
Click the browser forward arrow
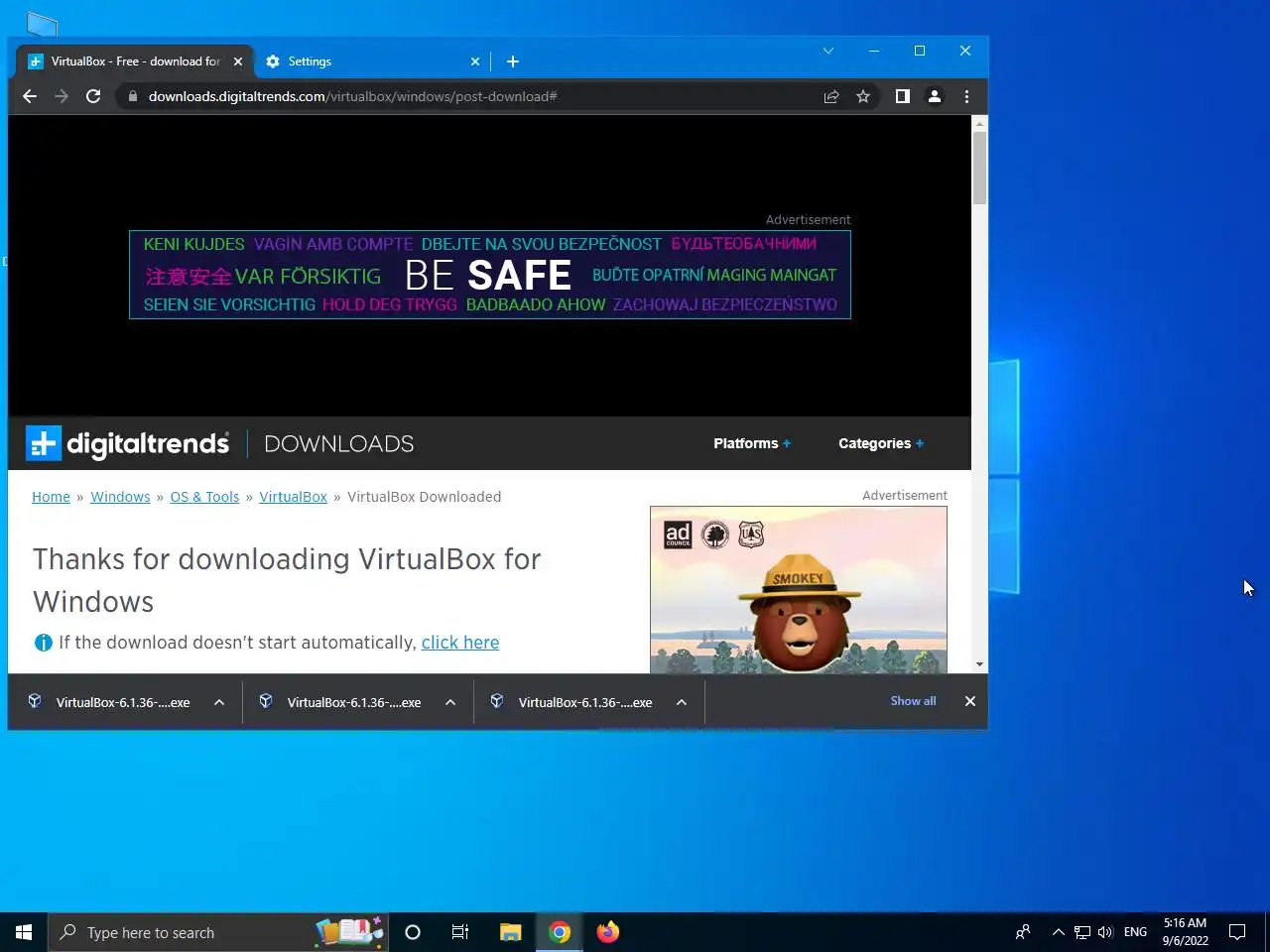click(62, 96)
